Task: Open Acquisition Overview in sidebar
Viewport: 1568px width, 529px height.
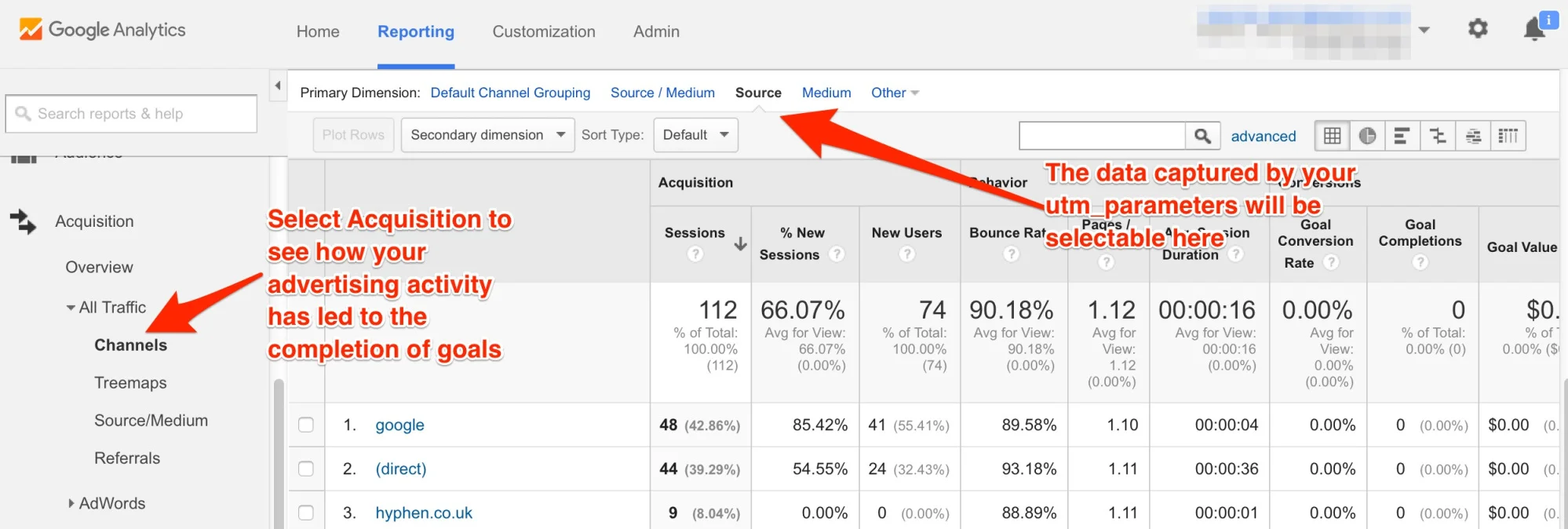Action: tap(100, 268)
